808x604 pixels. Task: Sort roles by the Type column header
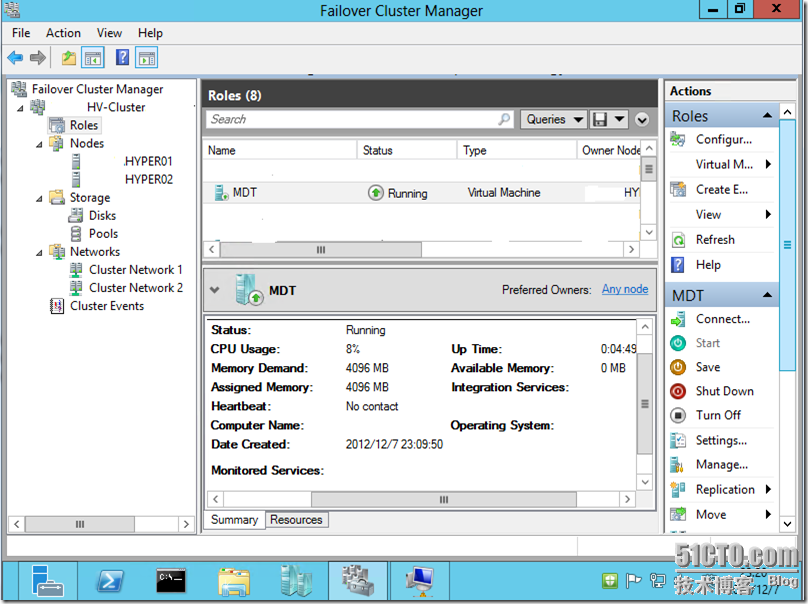tap(517, 150)
